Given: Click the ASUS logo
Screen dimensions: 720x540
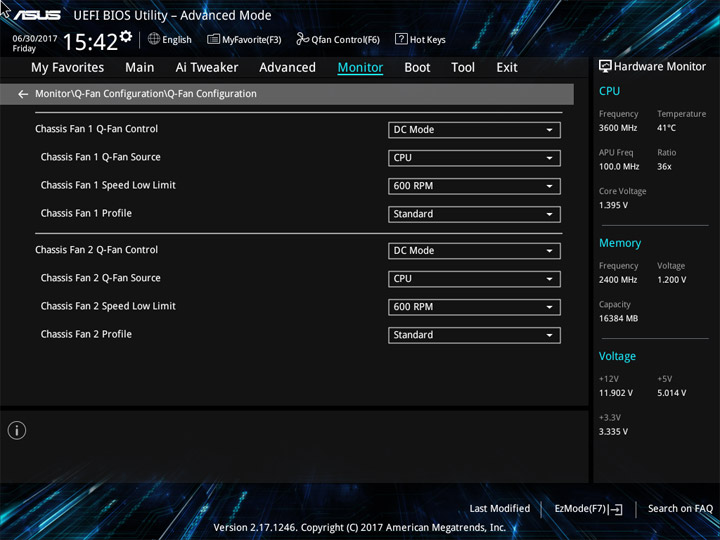Looking at the screenshot, I should click(37, 15).
